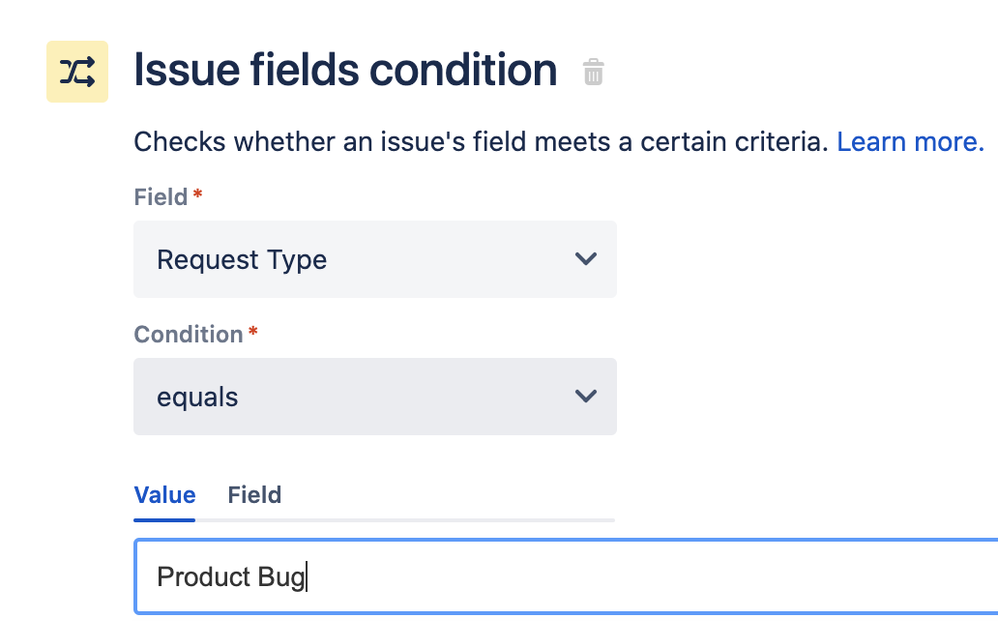Click the 'equals' selected value text
Image resolution: width=998 pixels, height=621 pixels.
coord(197,397)
